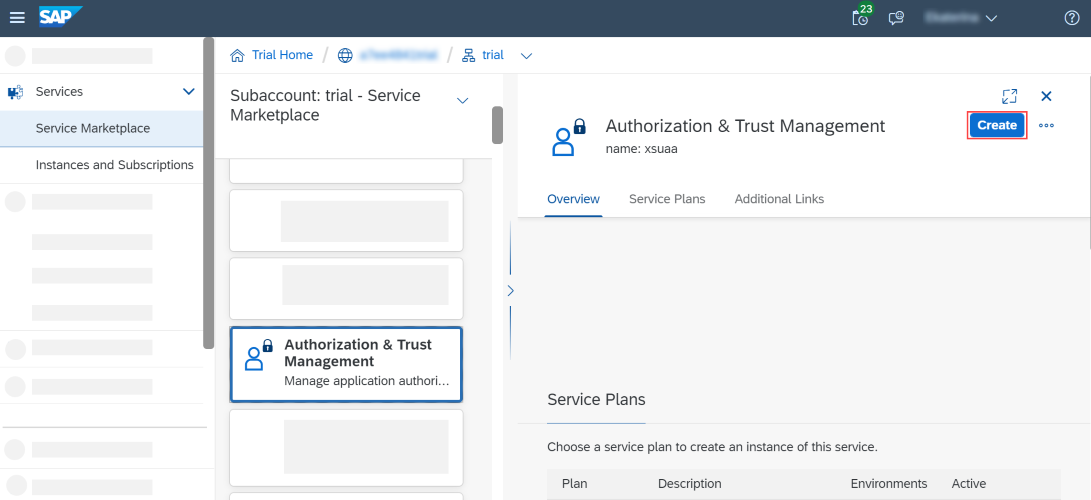This screenshot has height=500, width=1091.
Task: Click the Active column header
Action: pos(969,483)
